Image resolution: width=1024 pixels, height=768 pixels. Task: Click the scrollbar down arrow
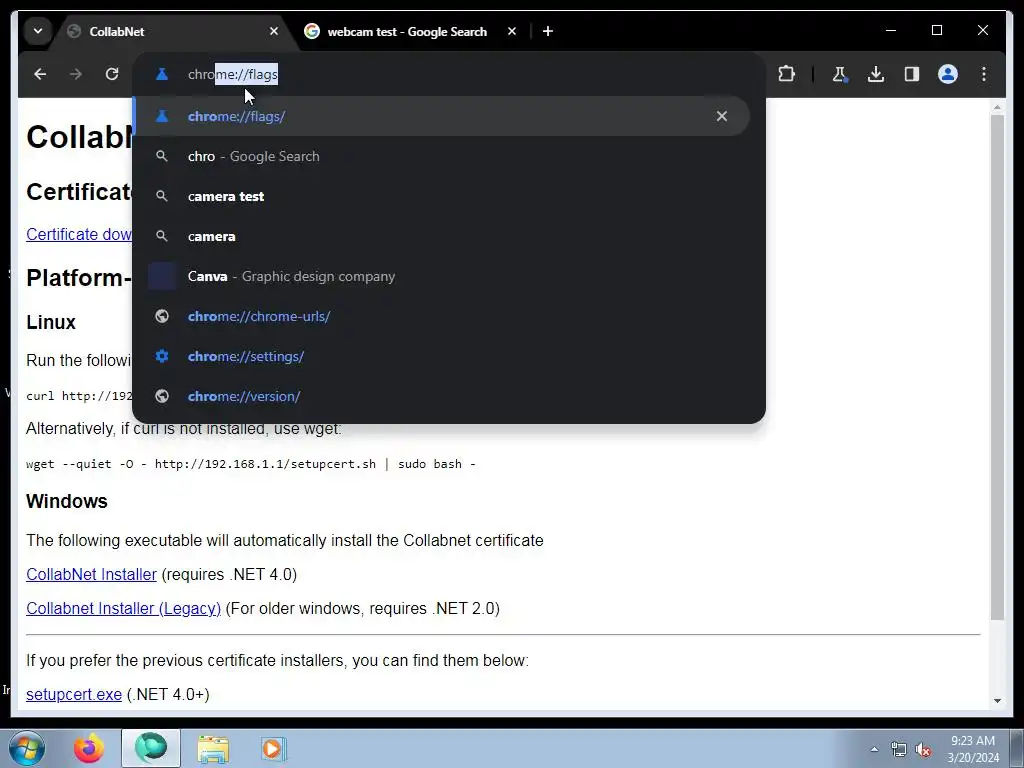pos(997,701)
